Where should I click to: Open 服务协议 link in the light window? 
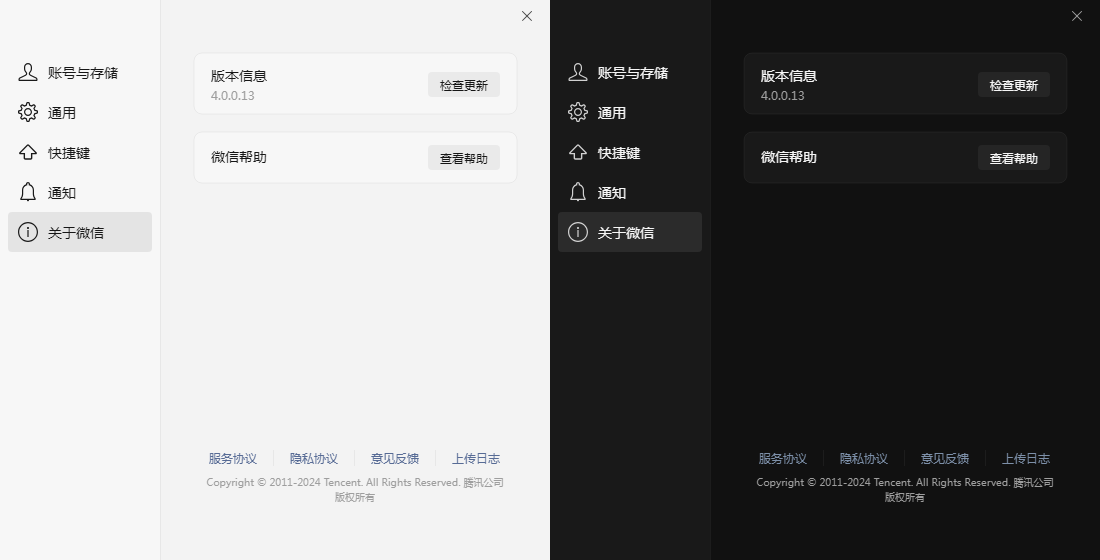point(233,458)
